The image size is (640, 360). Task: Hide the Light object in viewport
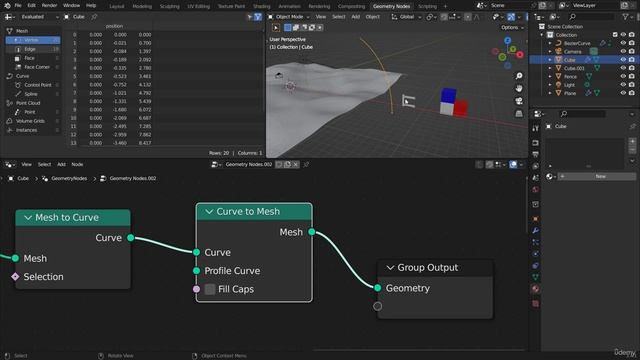tap(623, 85)
